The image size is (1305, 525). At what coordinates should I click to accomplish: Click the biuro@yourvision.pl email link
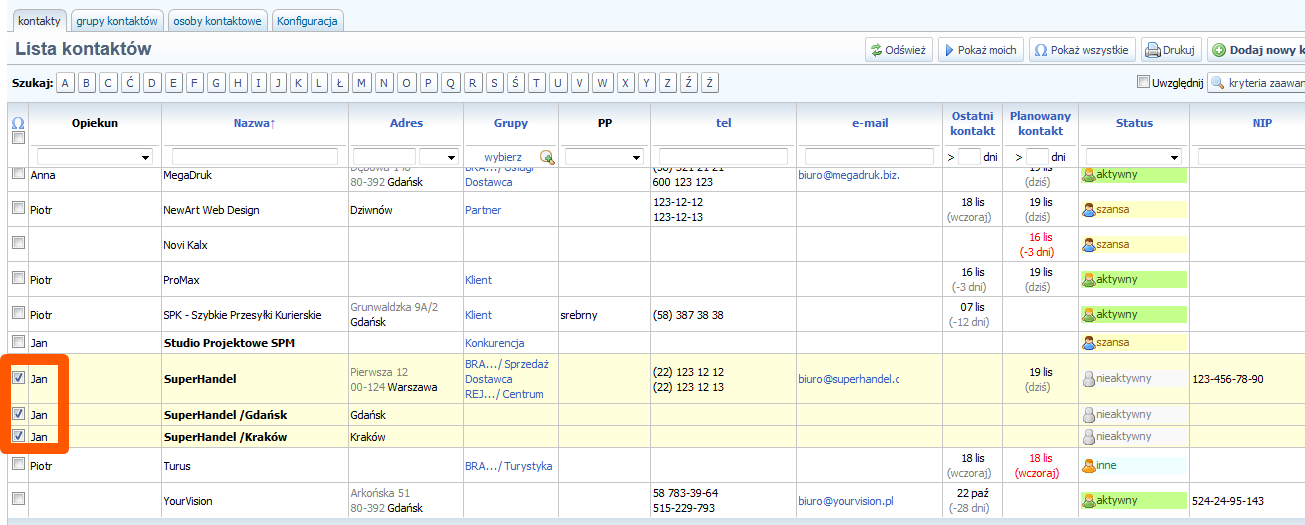click(x=845, y=501)
